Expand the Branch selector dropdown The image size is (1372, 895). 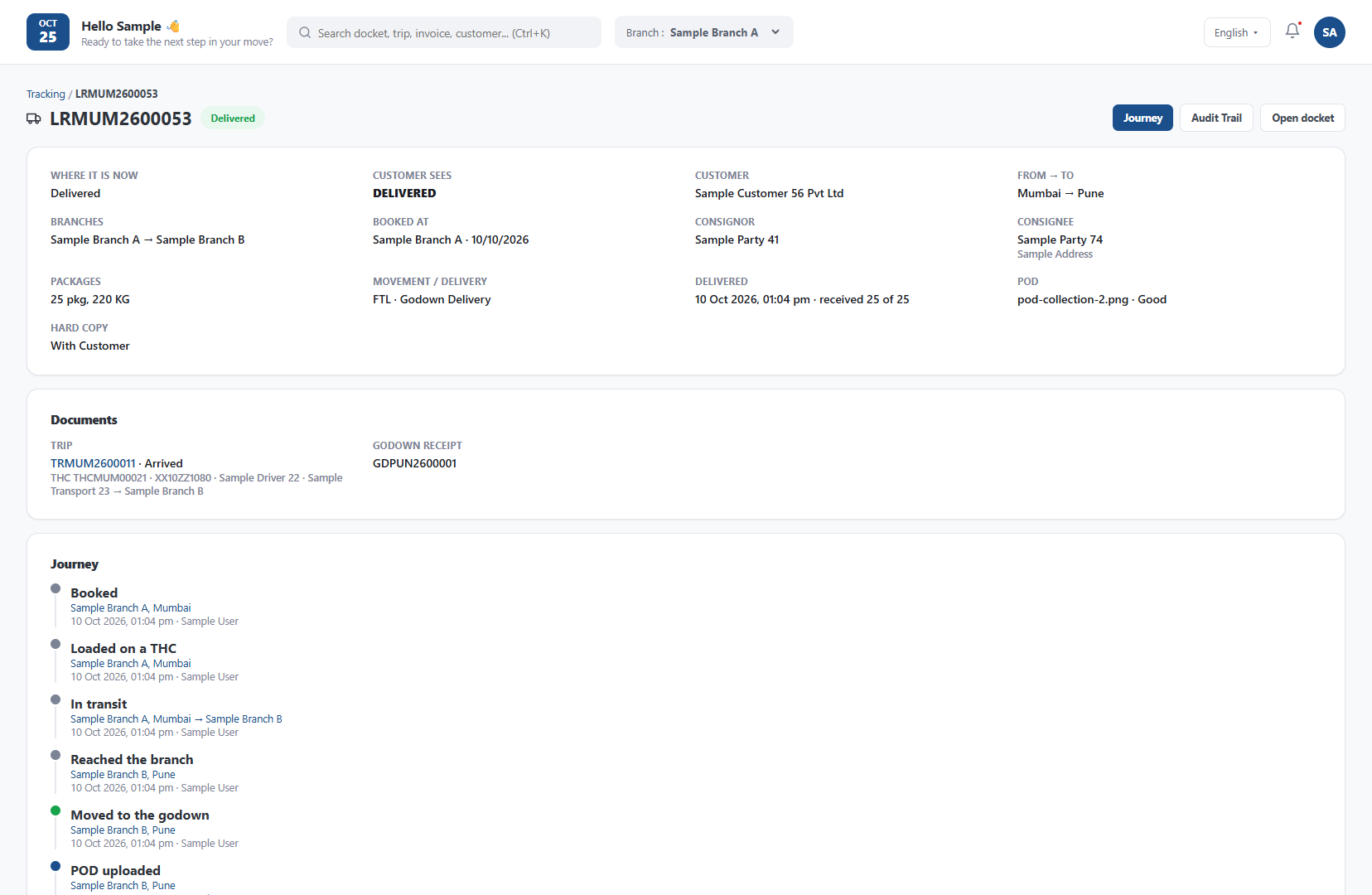coord(704,32)
